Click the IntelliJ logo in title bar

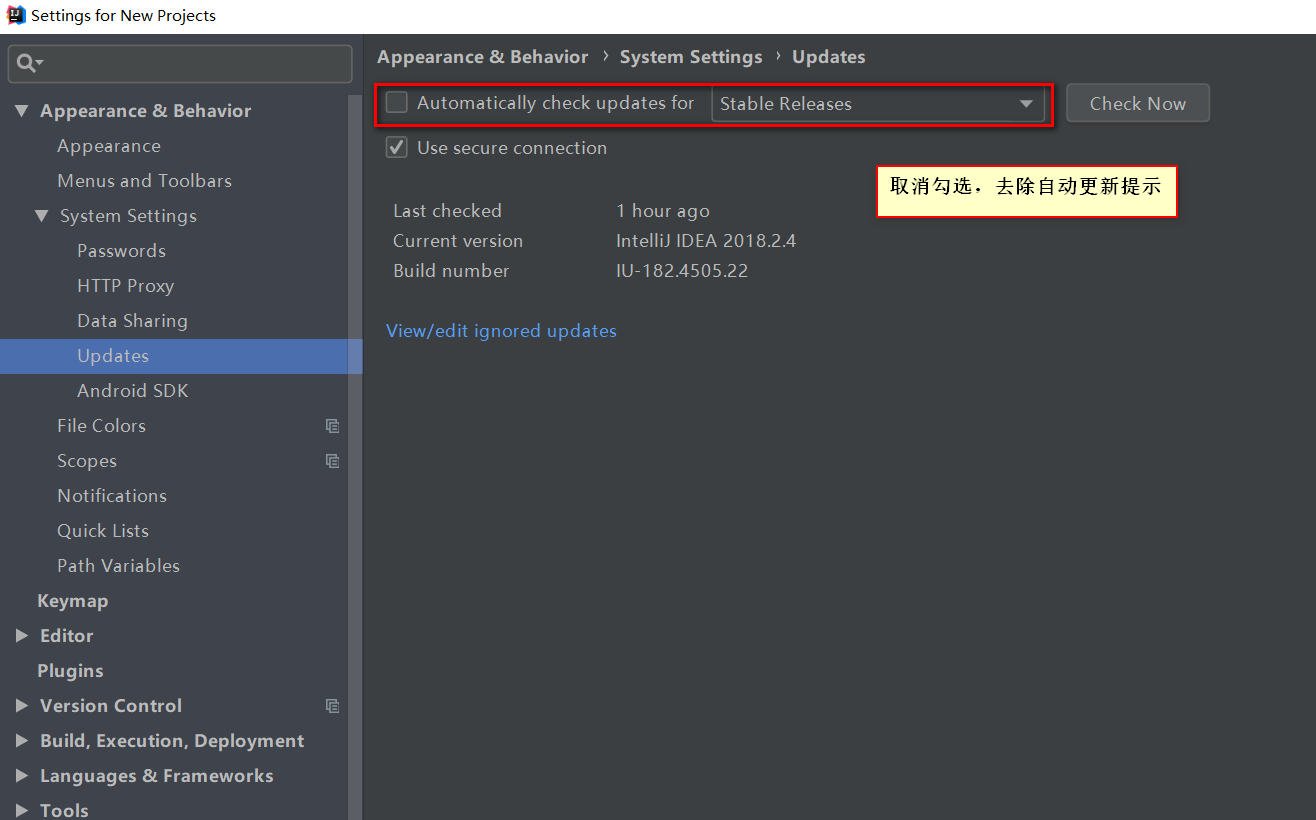pos(15,15)
